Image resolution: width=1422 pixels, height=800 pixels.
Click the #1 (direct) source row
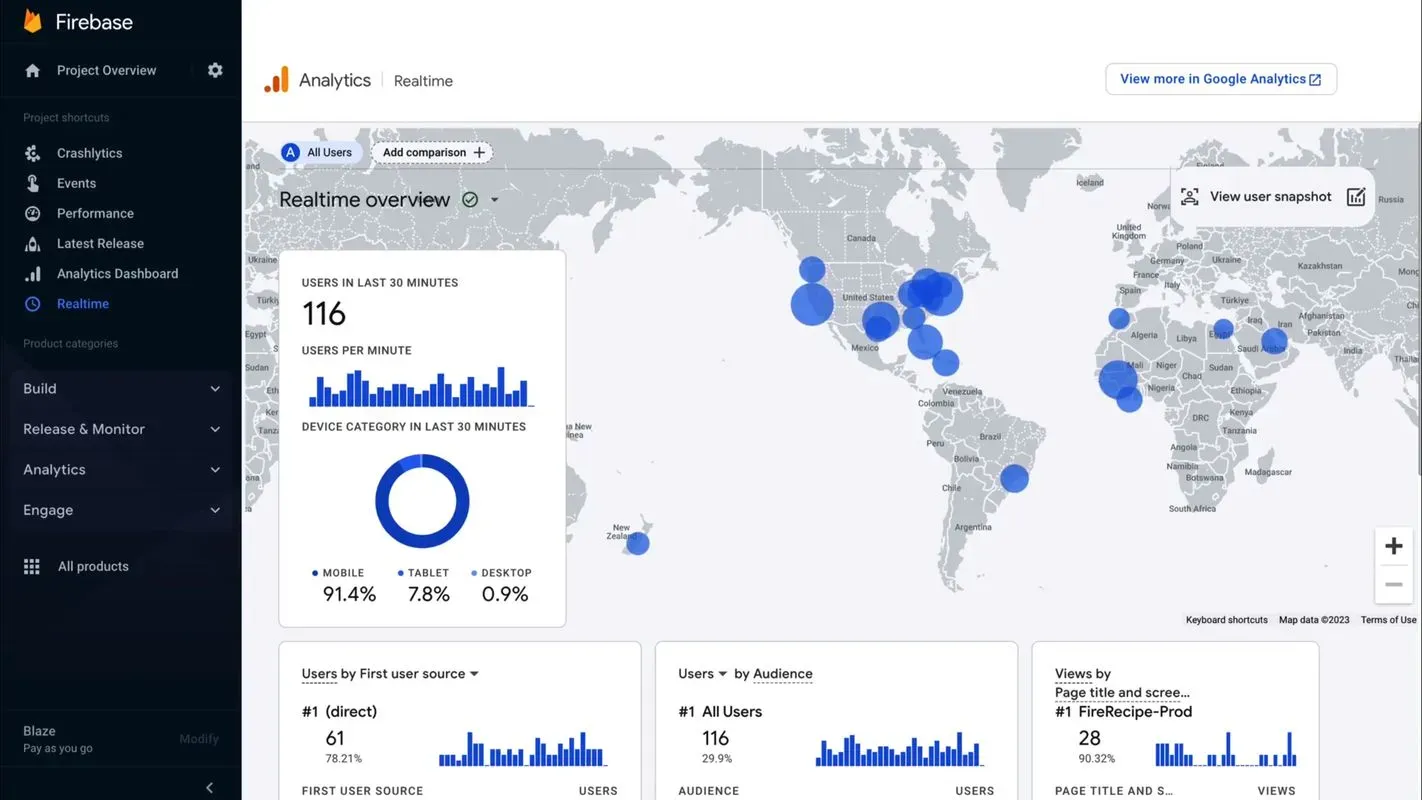(339, 712)
